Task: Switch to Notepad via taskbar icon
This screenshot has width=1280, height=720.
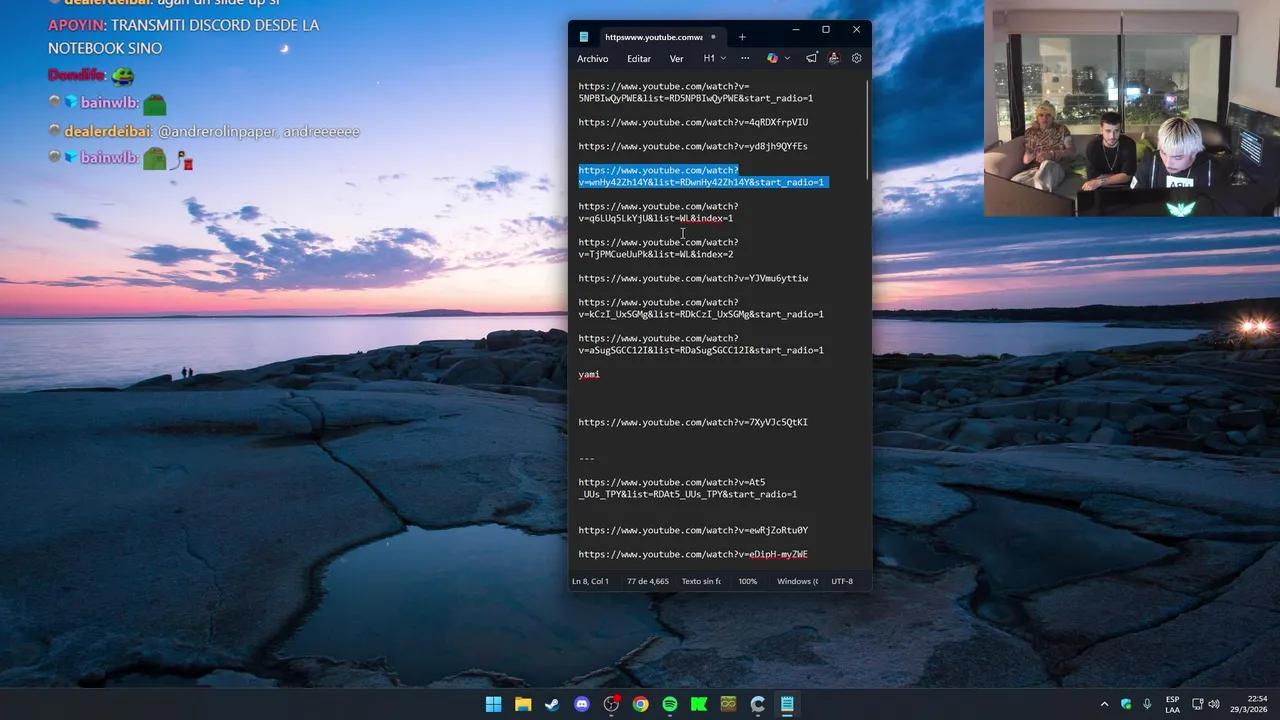Action: pyautogui.click(x=788, y=704)
